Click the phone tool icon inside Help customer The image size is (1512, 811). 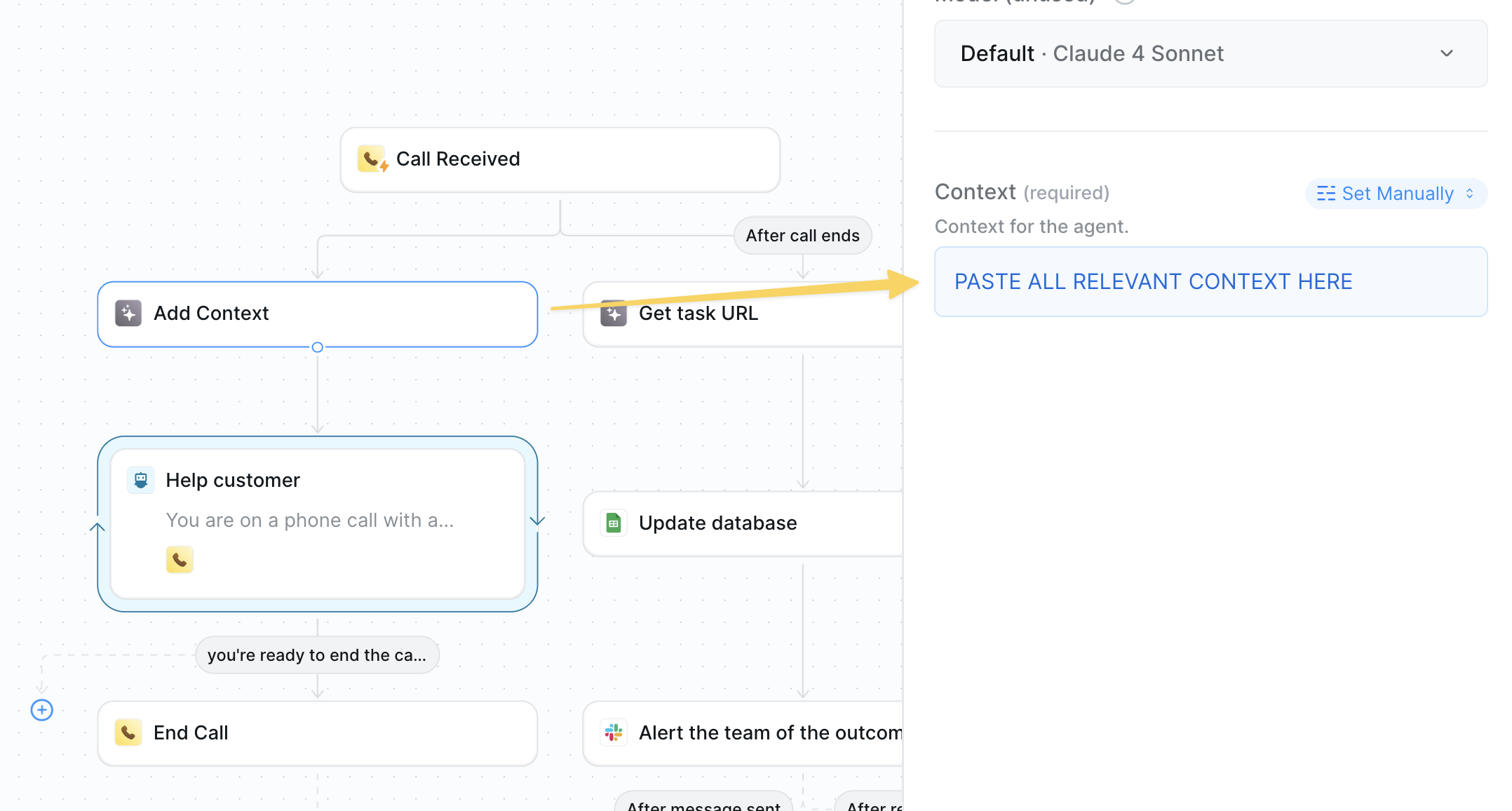(x=180, y=560)
